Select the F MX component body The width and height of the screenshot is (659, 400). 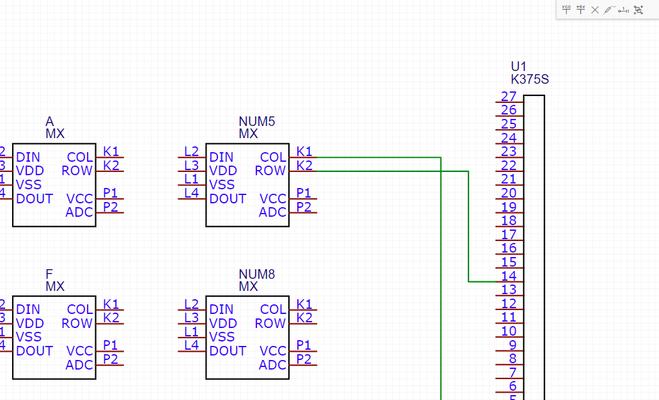click(x=54, y=337)
